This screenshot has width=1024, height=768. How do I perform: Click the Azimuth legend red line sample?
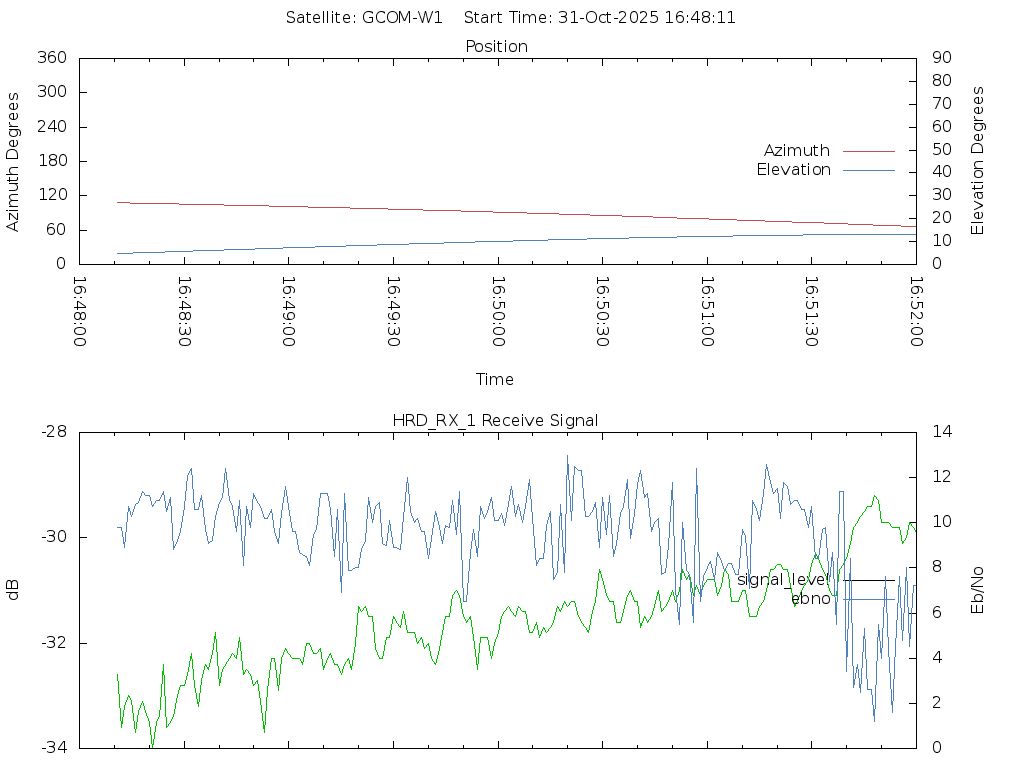coord(868,151)
